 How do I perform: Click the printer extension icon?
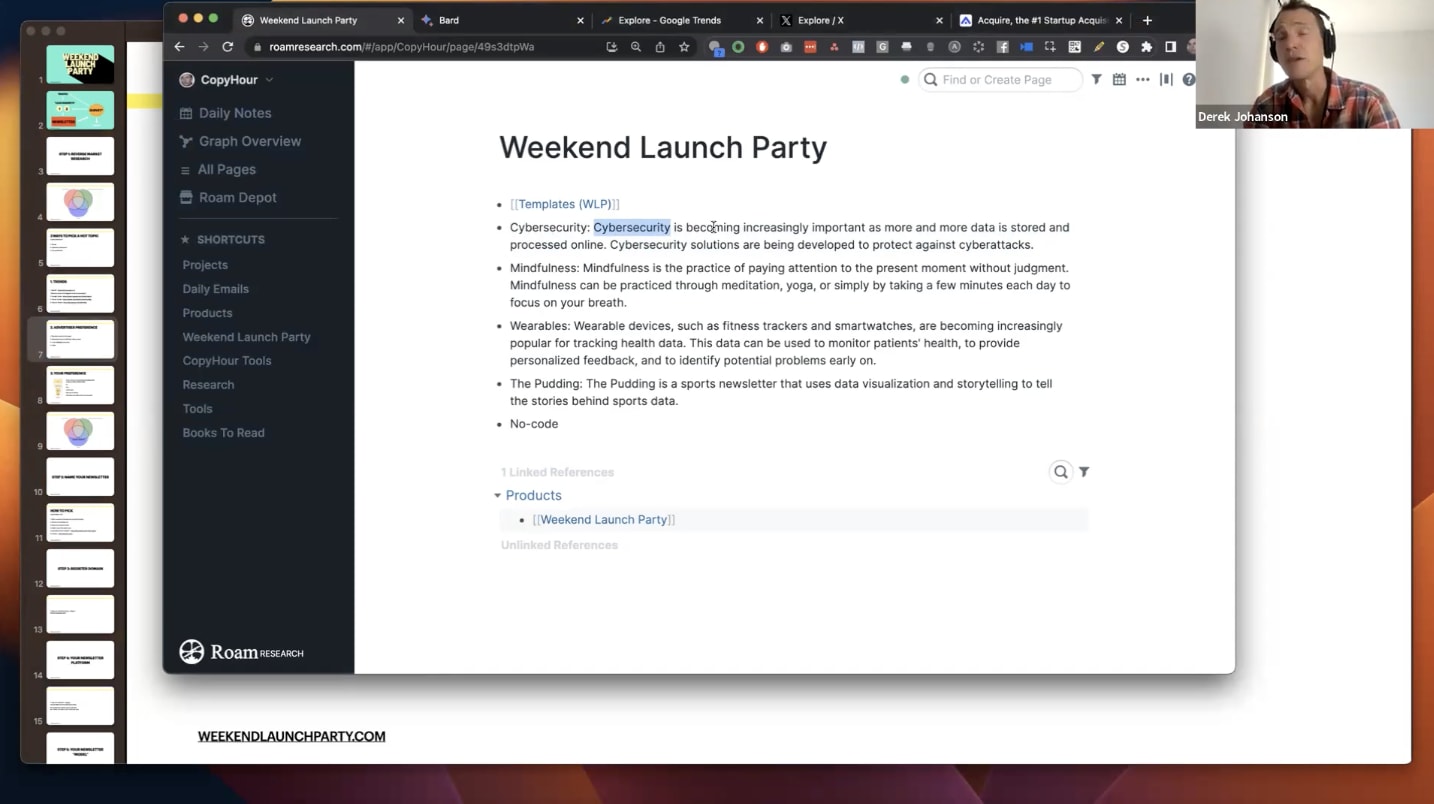click(906, 47)
